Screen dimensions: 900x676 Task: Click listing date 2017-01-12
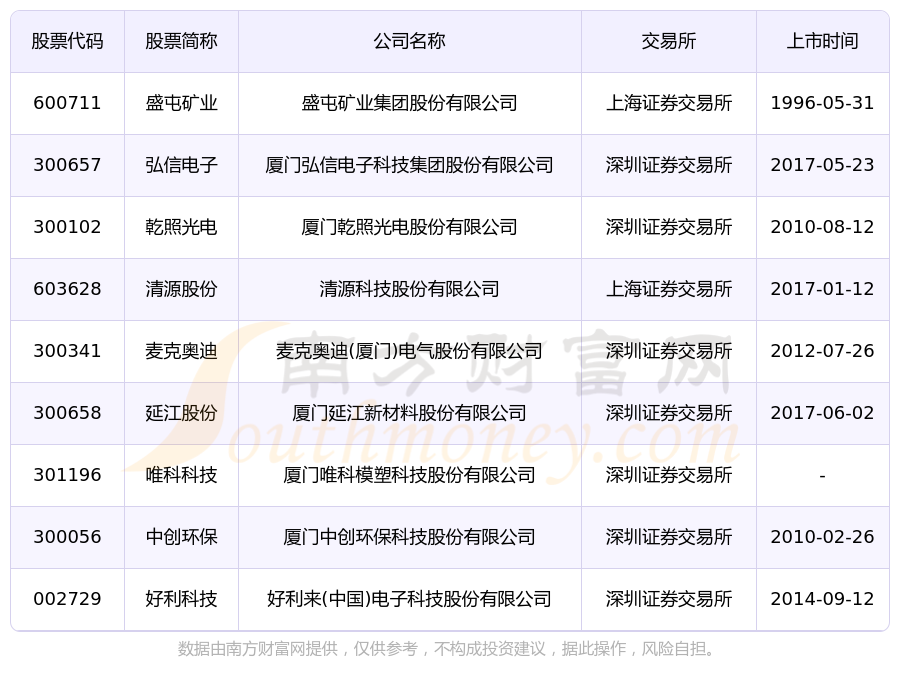tap(823, 289)
